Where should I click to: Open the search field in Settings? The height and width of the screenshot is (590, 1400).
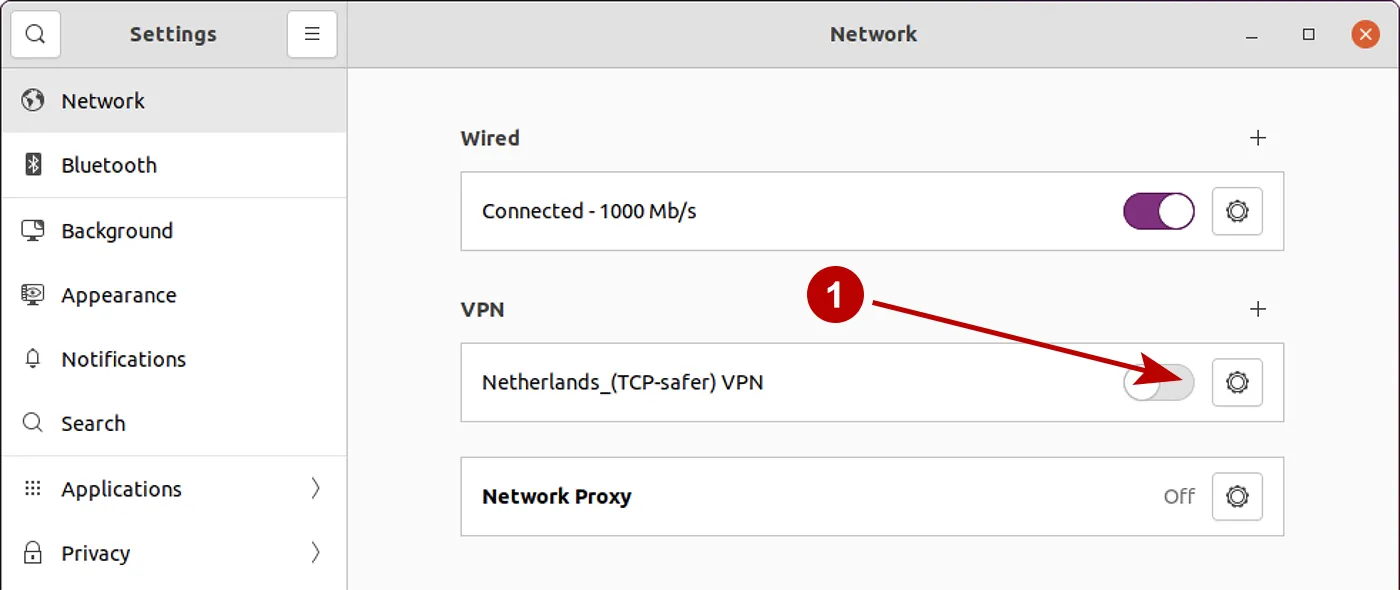click(x=35, y=33)
